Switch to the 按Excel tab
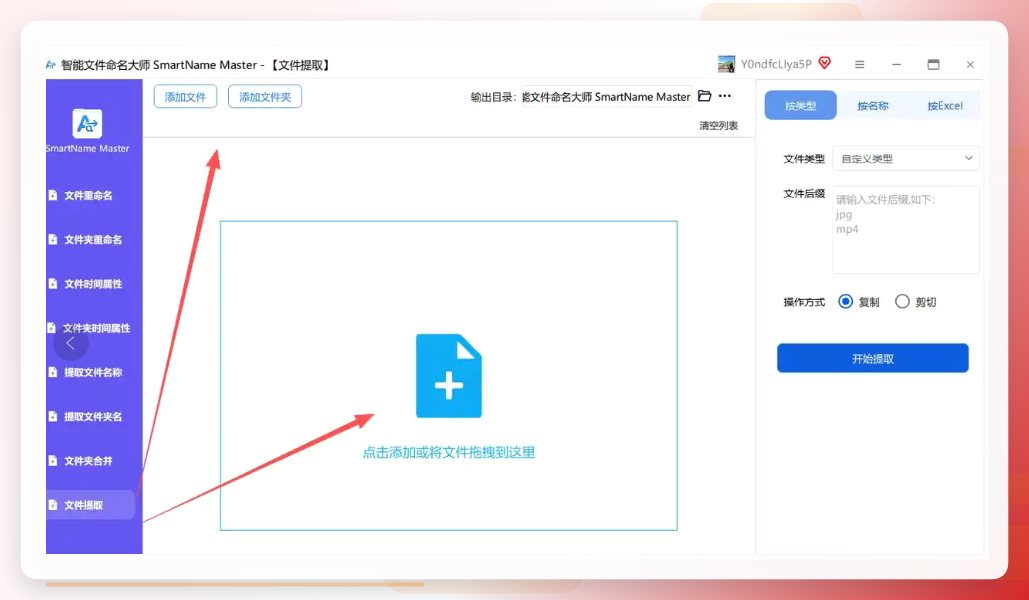1029x600 pixels. click(944, 105)
